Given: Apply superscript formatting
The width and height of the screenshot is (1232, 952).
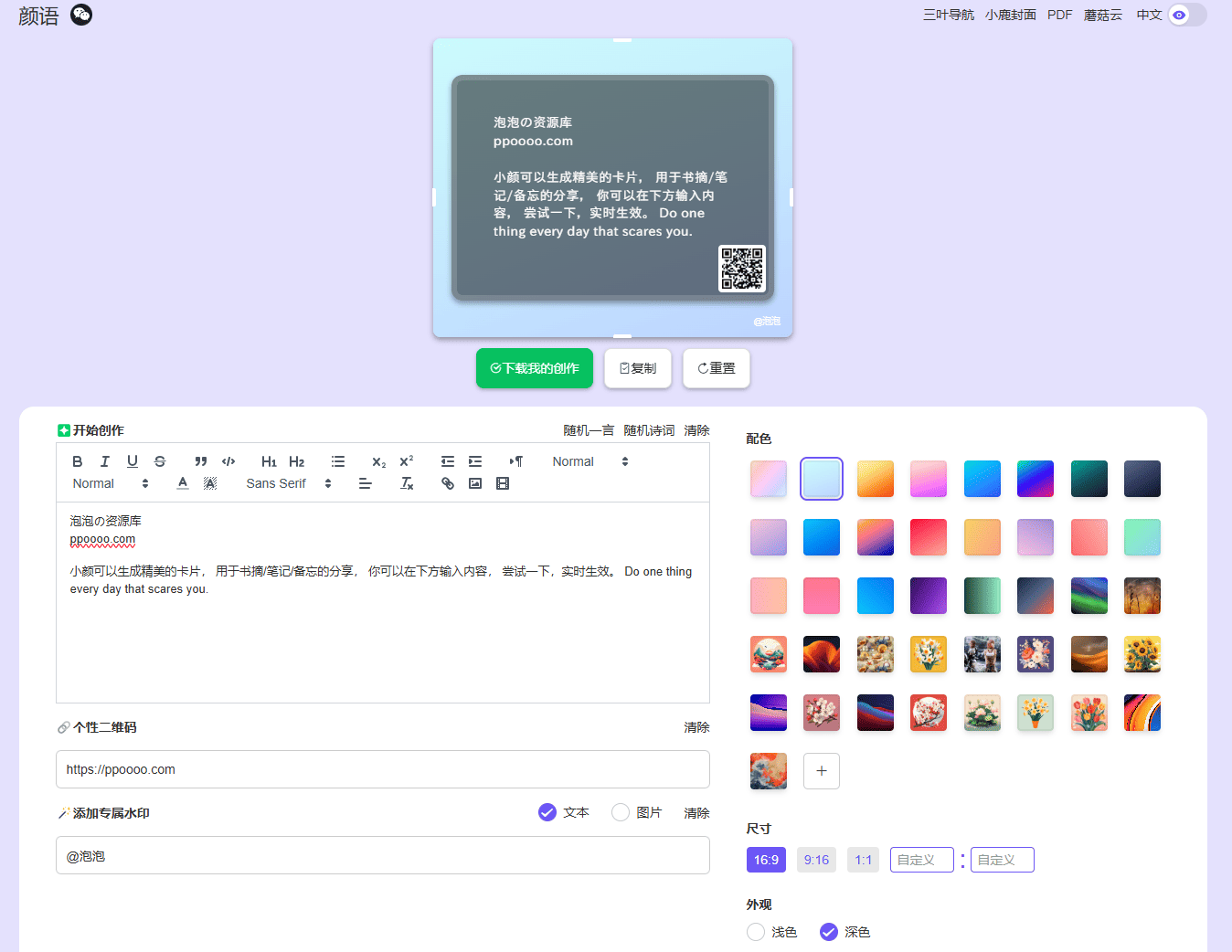Looking at the screenshot, I should (407, 461).
